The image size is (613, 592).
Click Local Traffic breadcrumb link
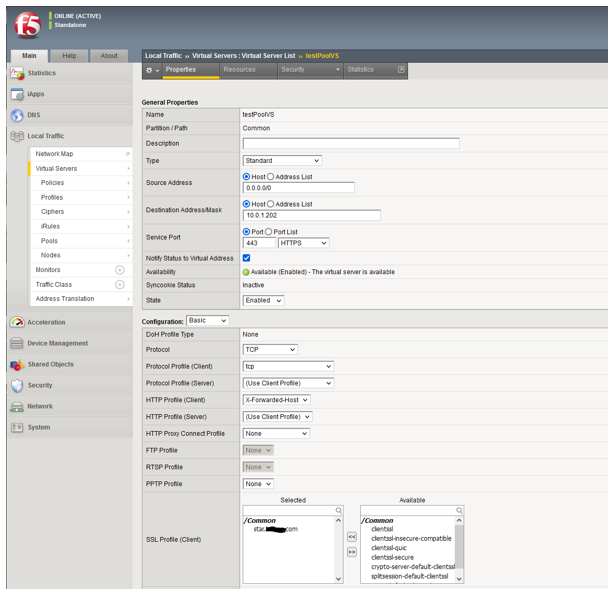[x=163, y=56]
